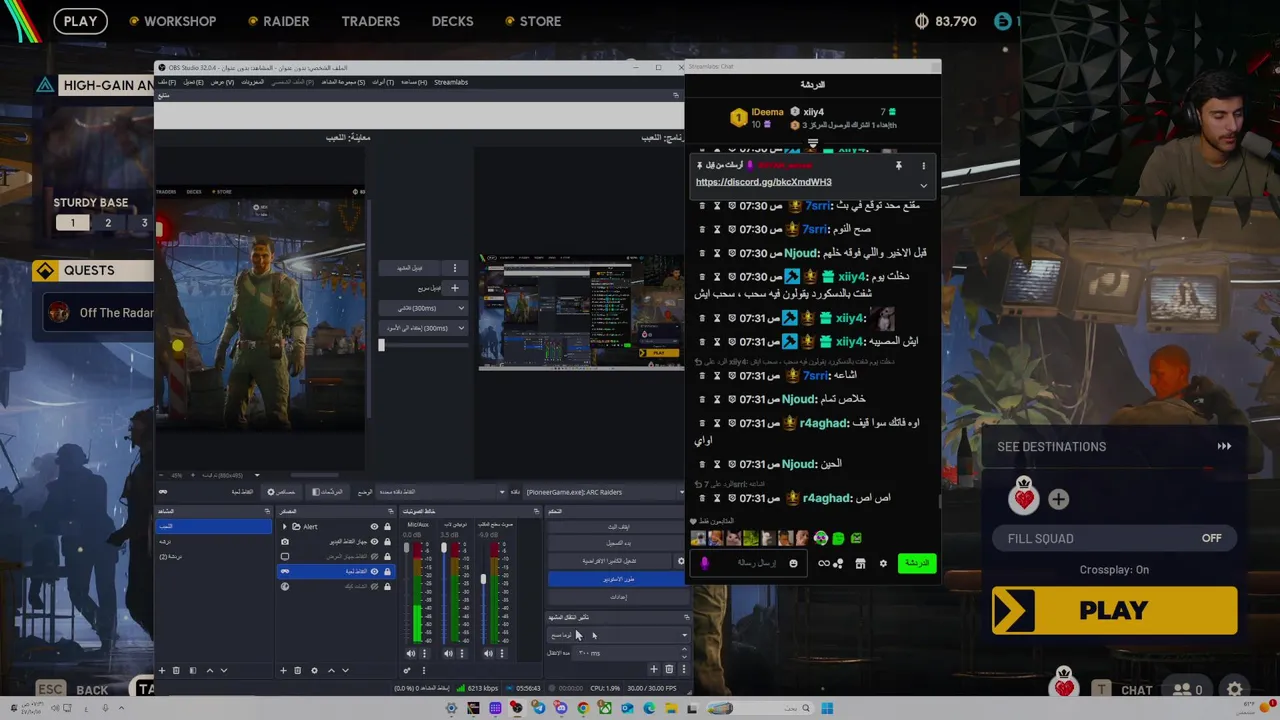
Task: Toggle lock on the video capture device source
Action: [387, 541]
